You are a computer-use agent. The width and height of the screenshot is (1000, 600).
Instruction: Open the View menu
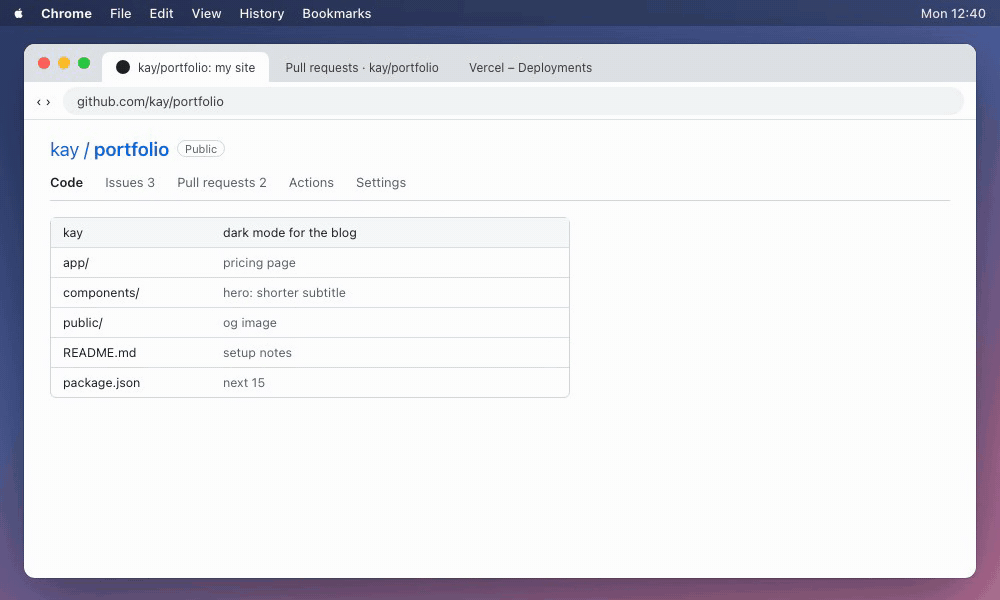click(x=207, y=13)
